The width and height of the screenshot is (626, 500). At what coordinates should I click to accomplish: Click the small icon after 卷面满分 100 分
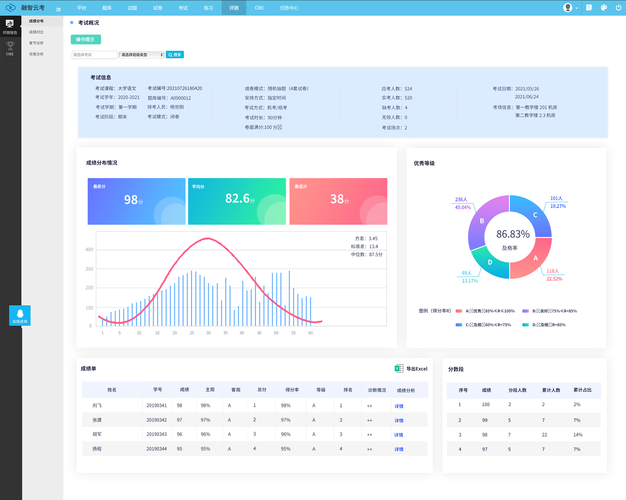coord(279,126)
